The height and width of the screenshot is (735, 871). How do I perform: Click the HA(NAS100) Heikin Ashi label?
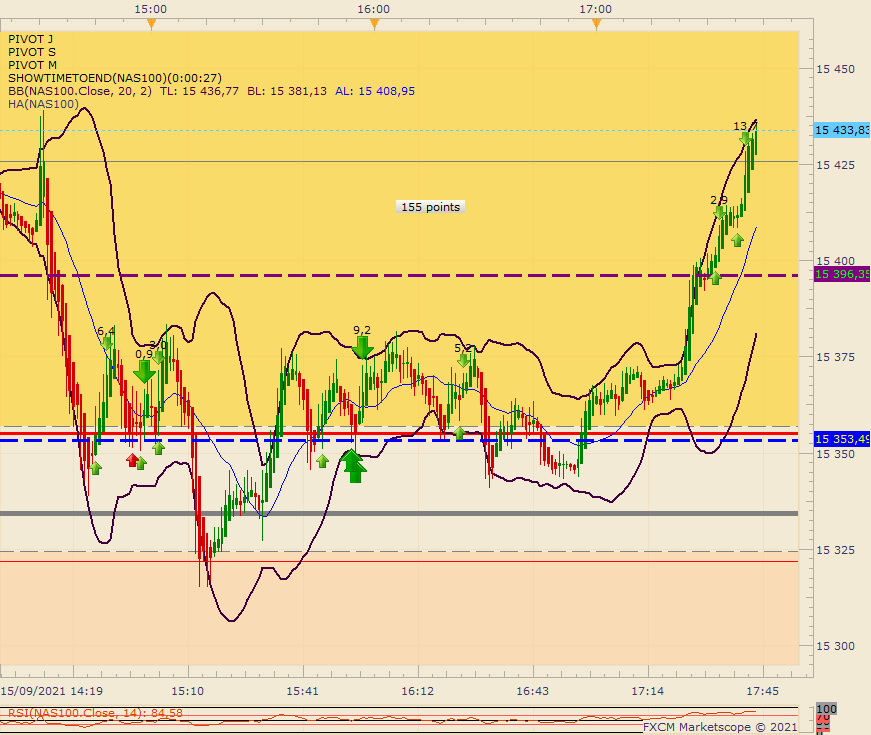[x=43, y=104]
